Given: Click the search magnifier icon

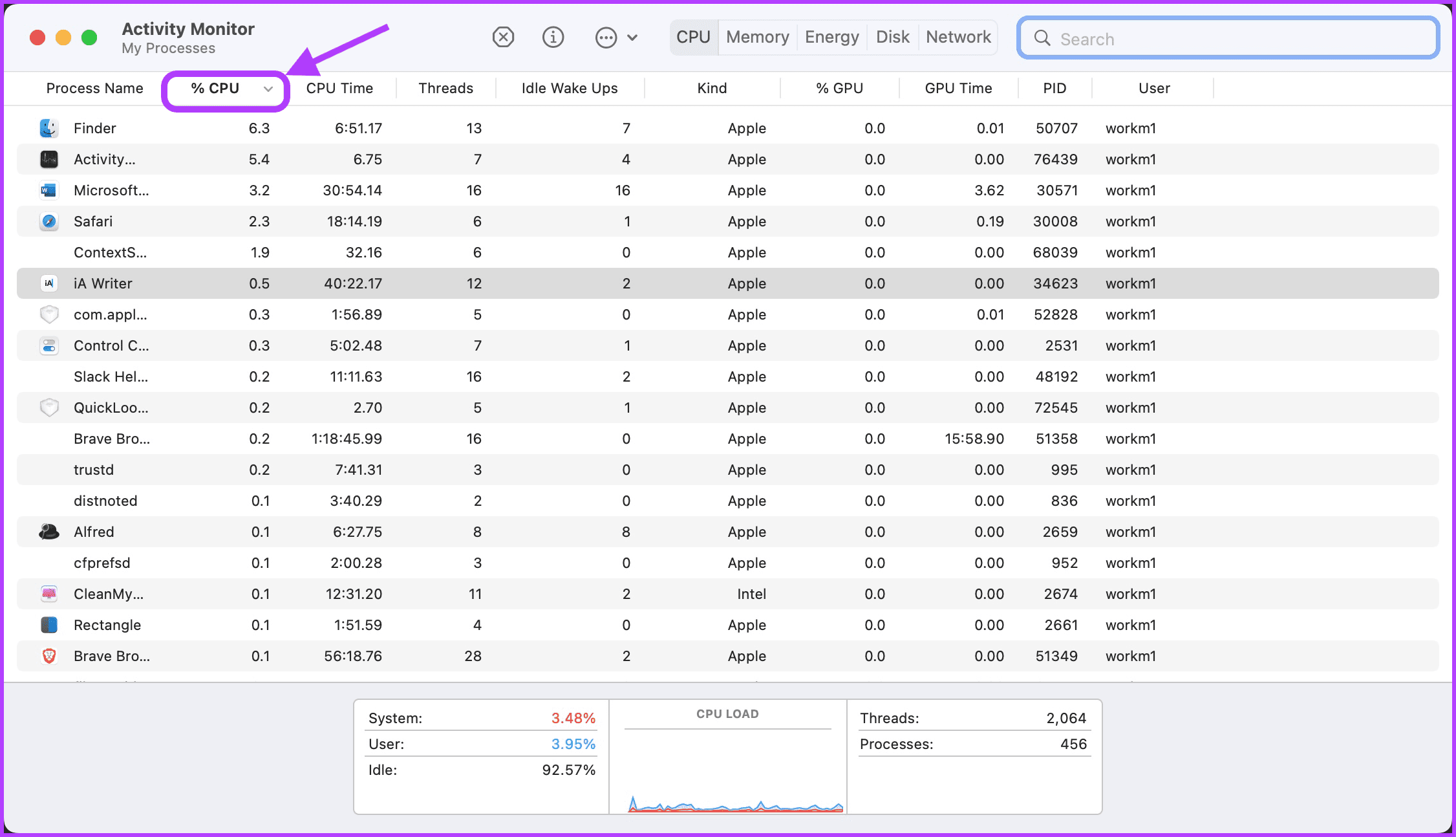Looking at the screenshot, I should click(1042, 38).
